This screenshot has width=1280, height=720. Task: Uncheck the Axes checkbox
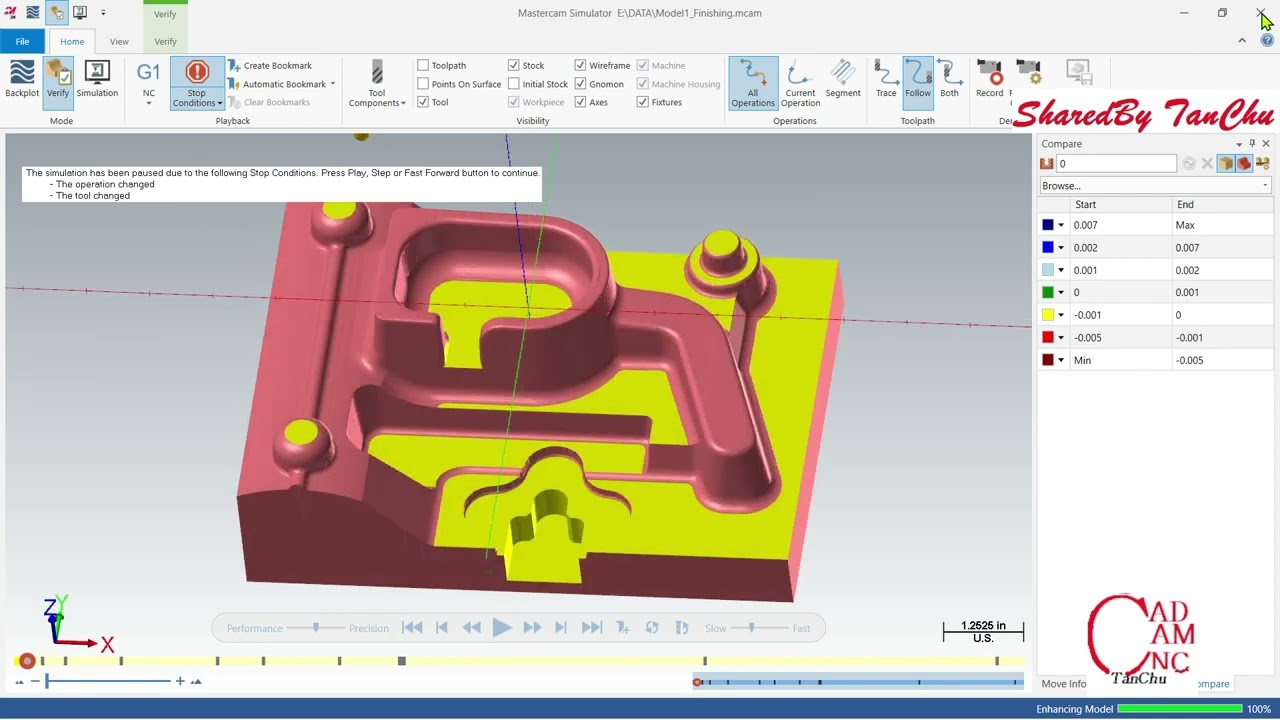[580, 102]
